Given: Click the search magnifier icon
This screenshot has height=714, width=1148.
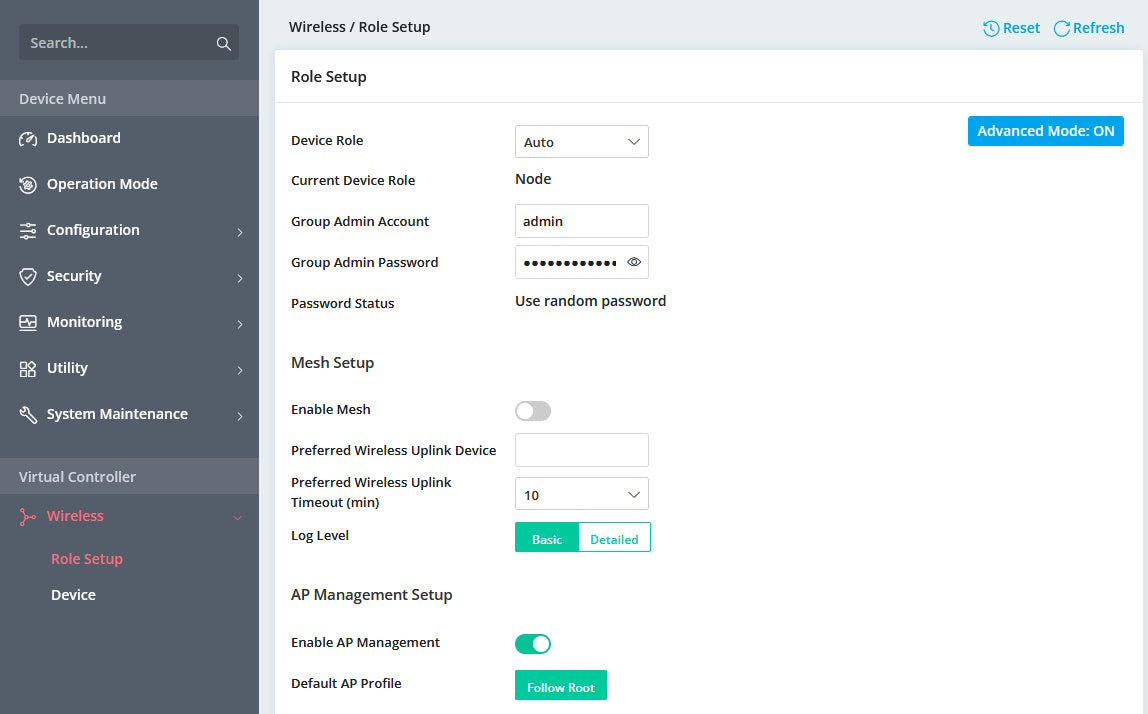Looking at the screenshot, I should pos(223,43).
